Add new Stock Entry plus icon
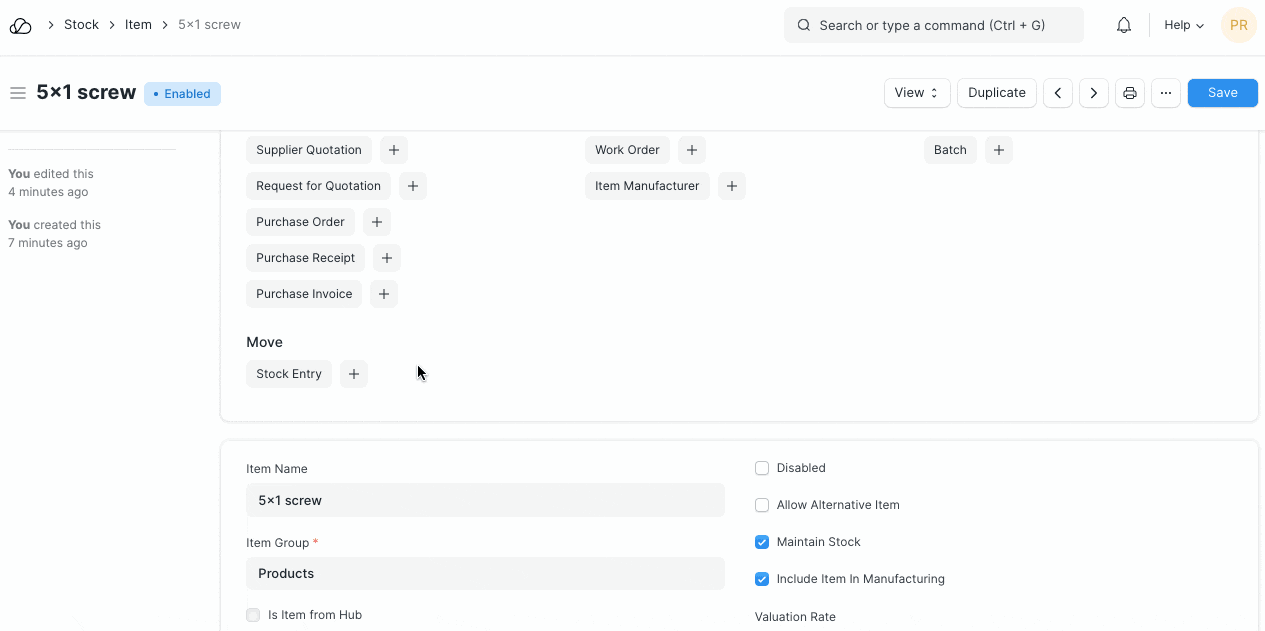Image resolution: width=1265 pixels, height=631 pixels. pyautogui.click(x=354, y=374)
